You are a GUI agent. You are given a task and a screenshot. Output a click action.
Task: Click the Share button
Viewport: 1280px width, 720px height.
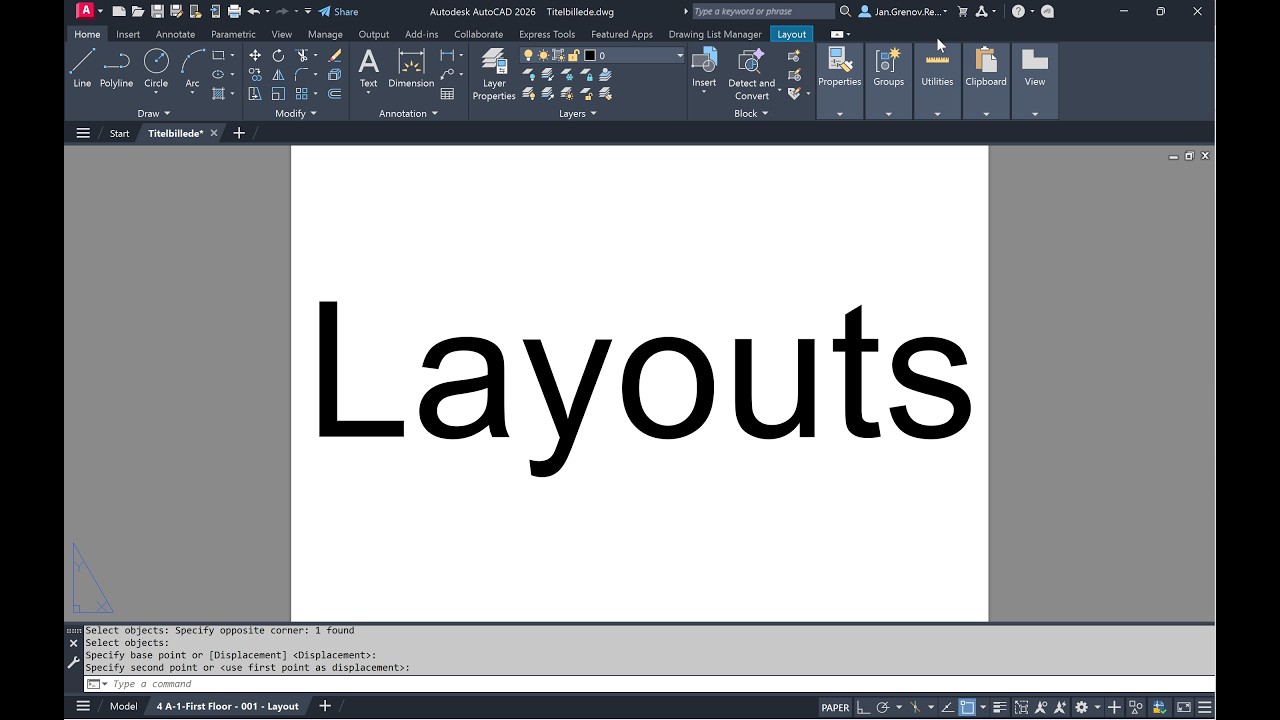(338, 12)
